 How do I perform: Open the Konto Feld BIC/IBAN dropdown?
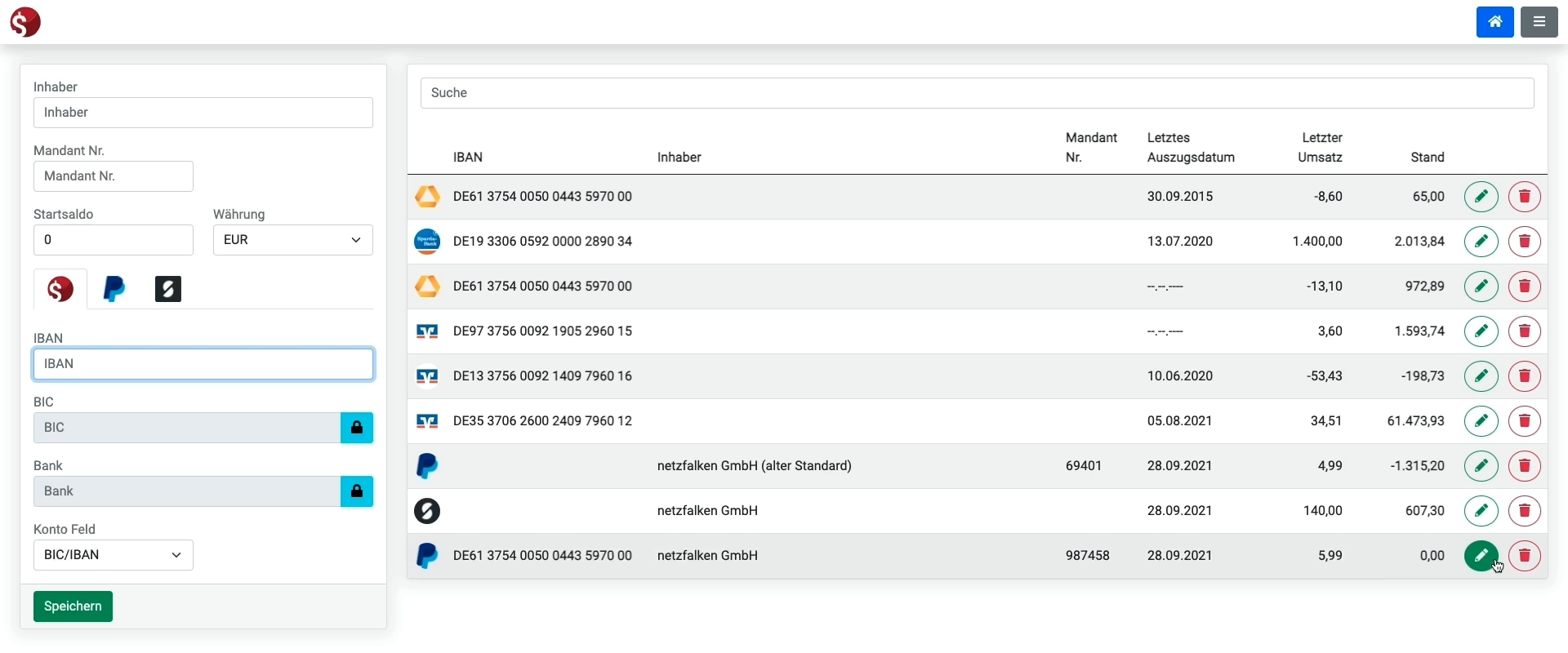(114, 555)
